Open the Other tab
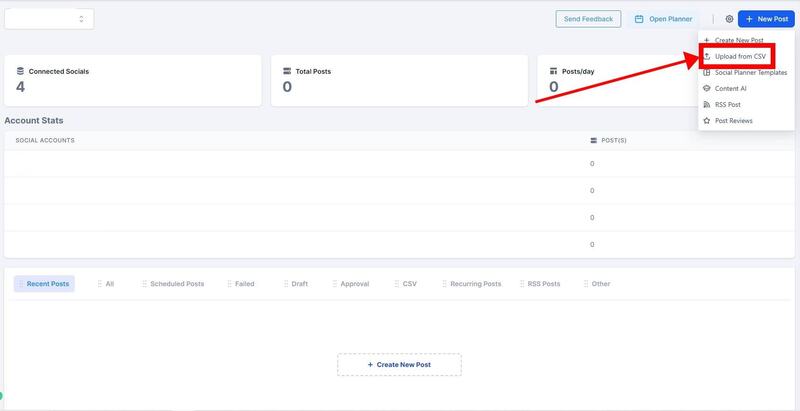Image resolution: width=800 pixels, height=411 pixels. point(597,284)
